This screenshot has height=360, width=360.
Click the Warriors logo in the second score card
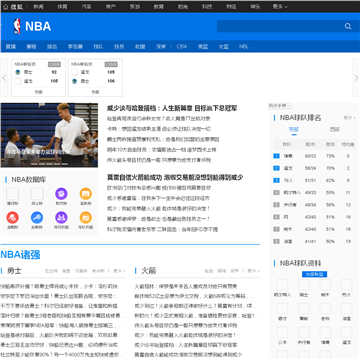point(74,81)
